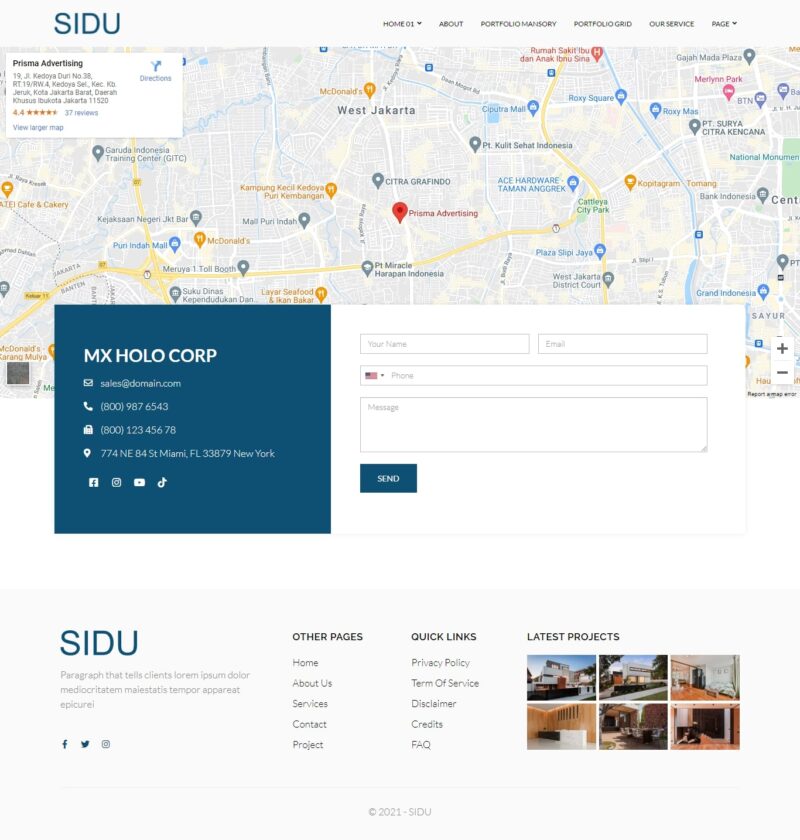Click the Facebook icon in the blue contact card
Viewport: 800px width, 840px height.
[94, 482]
